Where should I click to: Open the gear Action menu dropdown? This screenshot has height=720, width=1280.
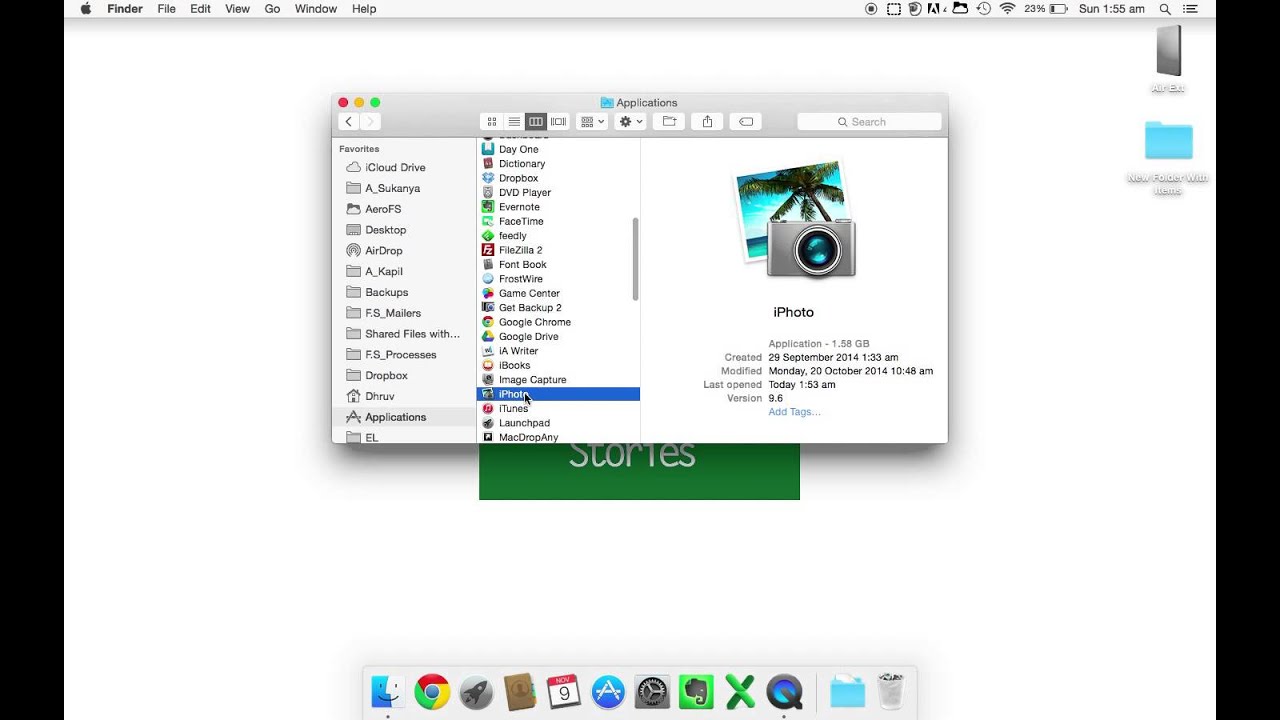[631, 122]
